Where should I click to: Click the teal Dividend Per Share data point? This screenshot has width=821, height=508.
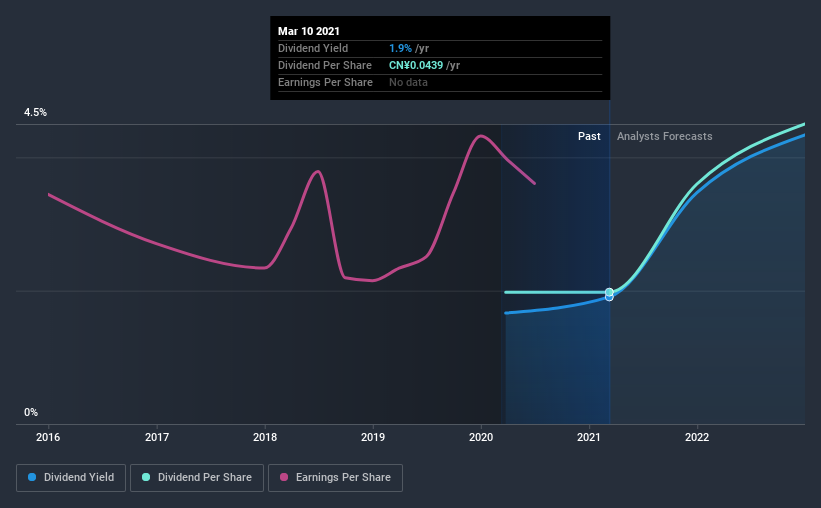coord(609,292)
